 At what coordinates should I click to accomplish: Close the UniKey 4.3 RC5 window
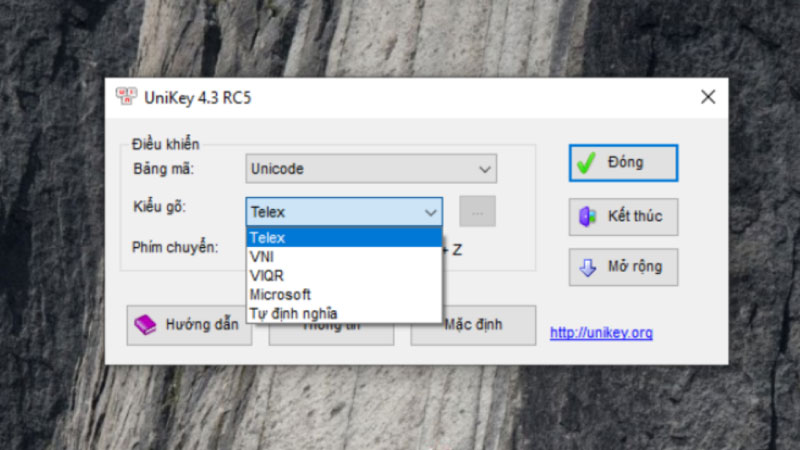tap(708, 97)
